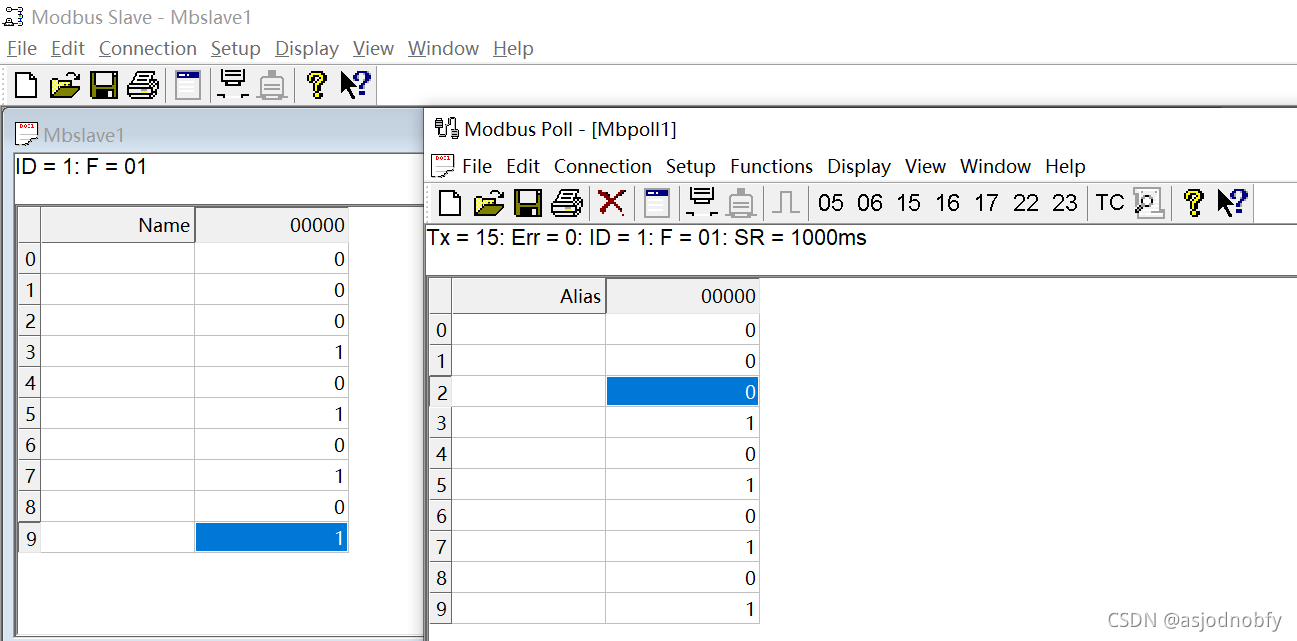Viewport: 1297px width, 641px height.
Task: Click function 06 write single register button
Action: 870,203
